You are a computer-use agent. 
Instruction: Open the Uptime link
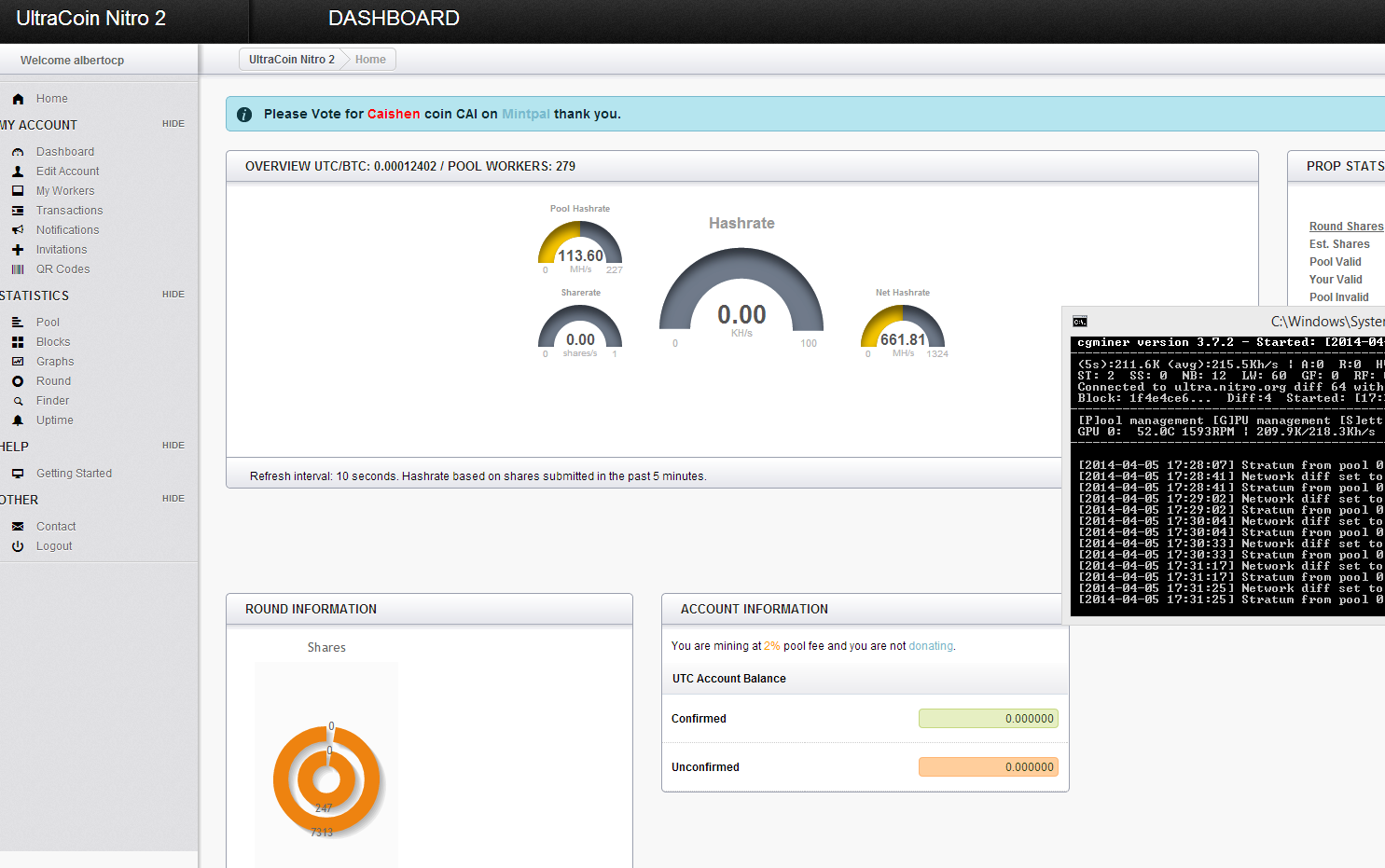pyautogui.click(x=55, y=420)
